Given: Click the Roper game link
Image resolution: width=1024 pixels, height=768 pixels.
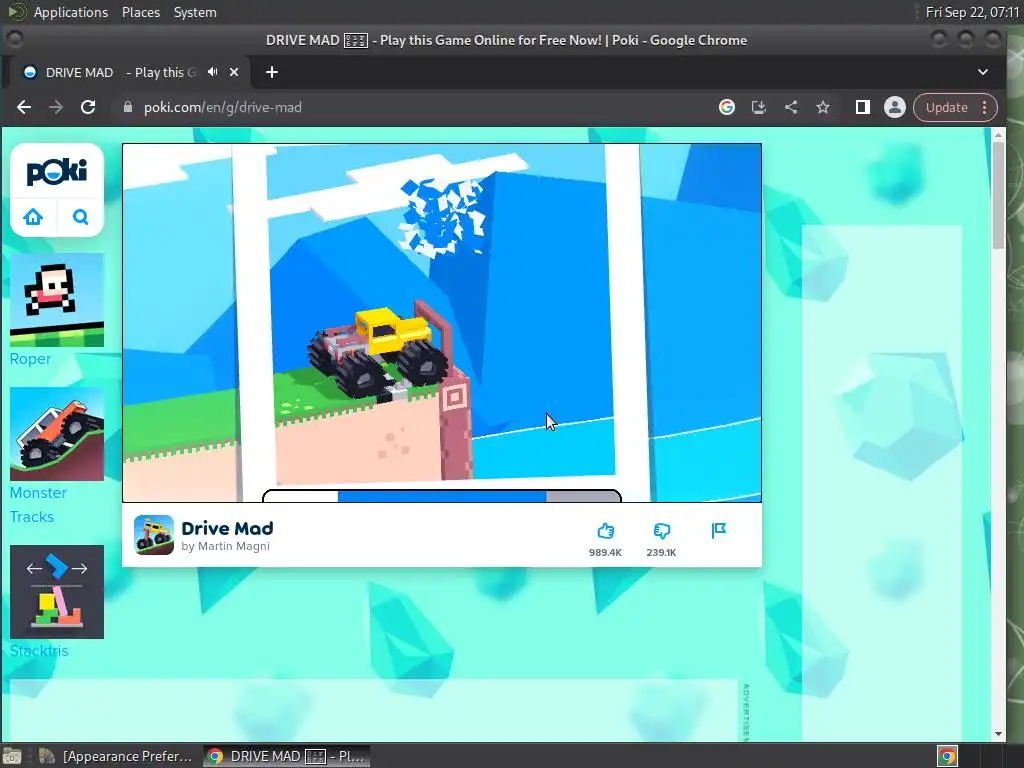Looking at the screenshot, I should pos(30,359).
